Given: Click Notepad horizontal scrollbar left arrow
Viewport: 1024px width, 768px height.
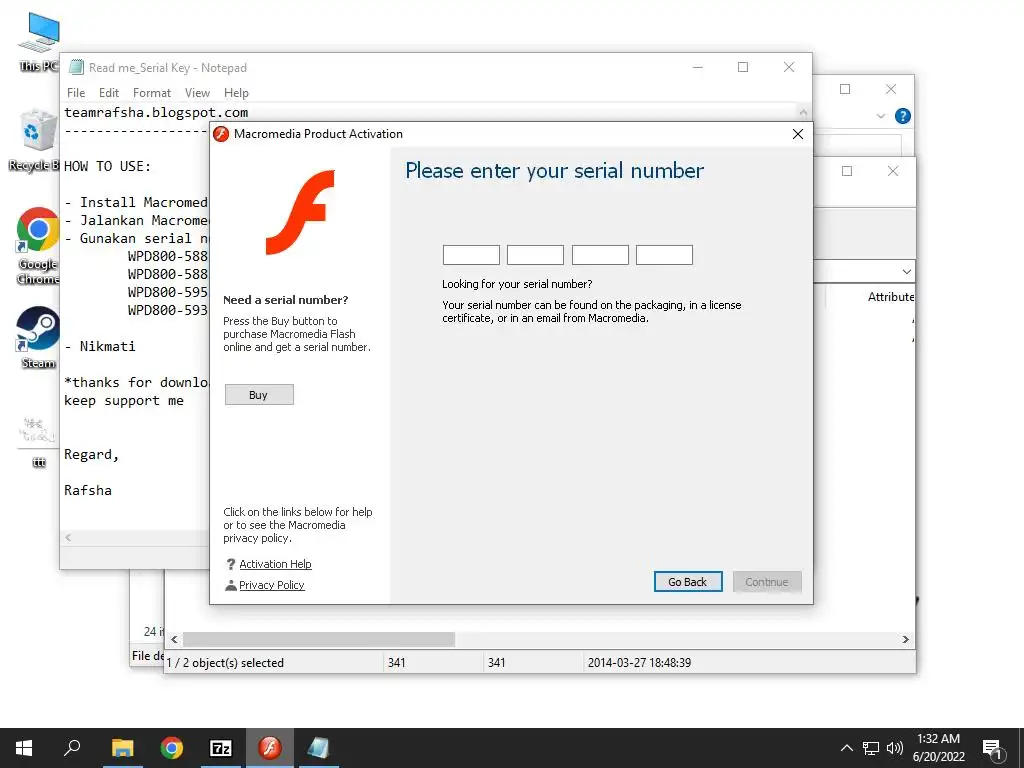Looking at the screenshot, I should (68, 537).
